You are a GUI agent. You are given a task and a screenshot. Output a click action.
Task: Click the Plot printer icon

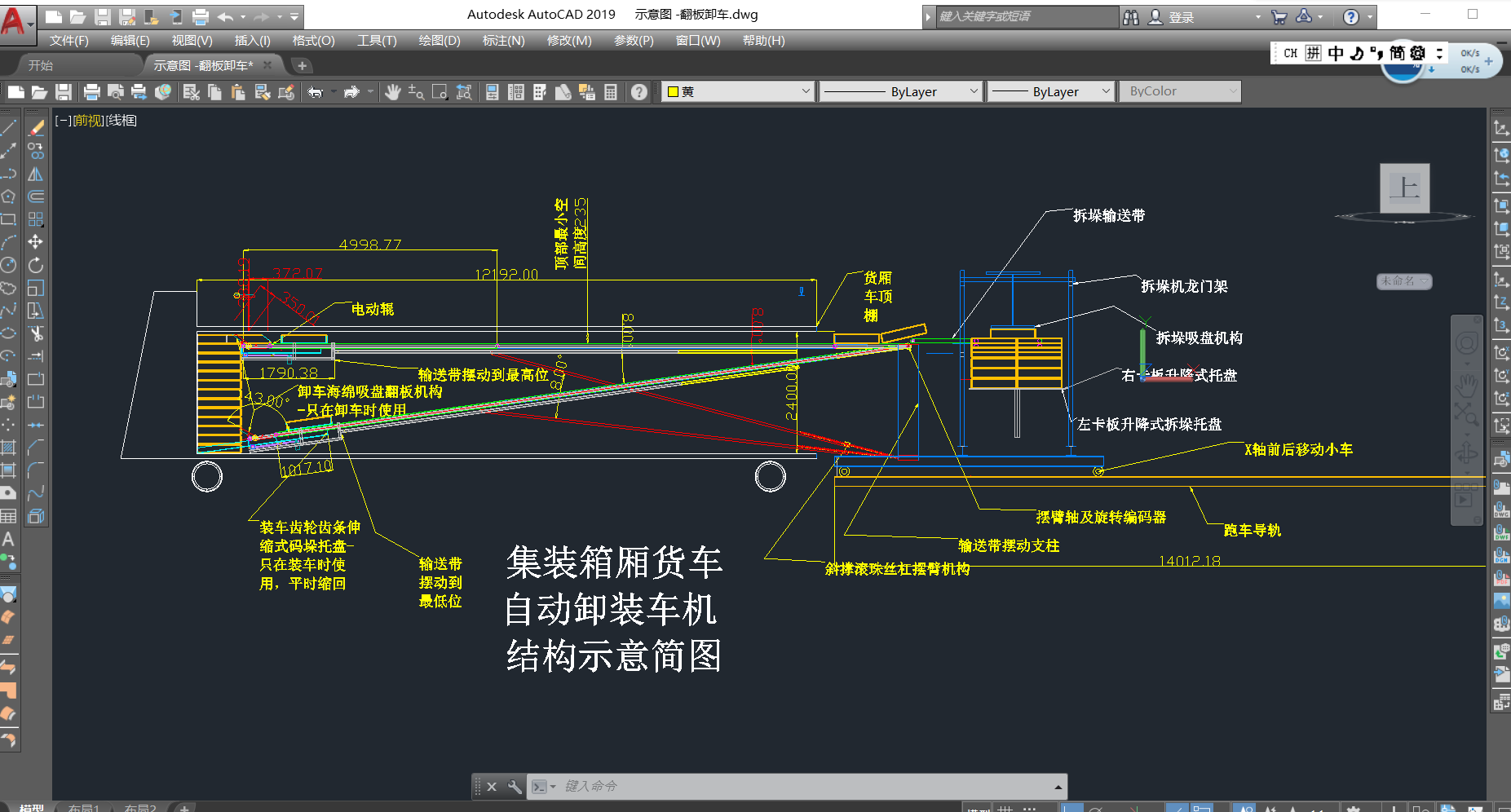91,92
